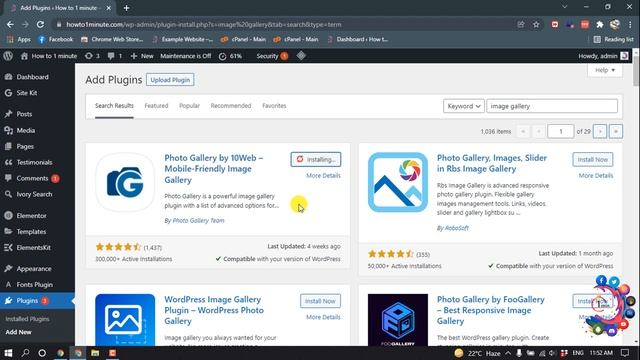Open Elementor menu item
This screenshot has height=360, width=640.
(x=31, y=216)
